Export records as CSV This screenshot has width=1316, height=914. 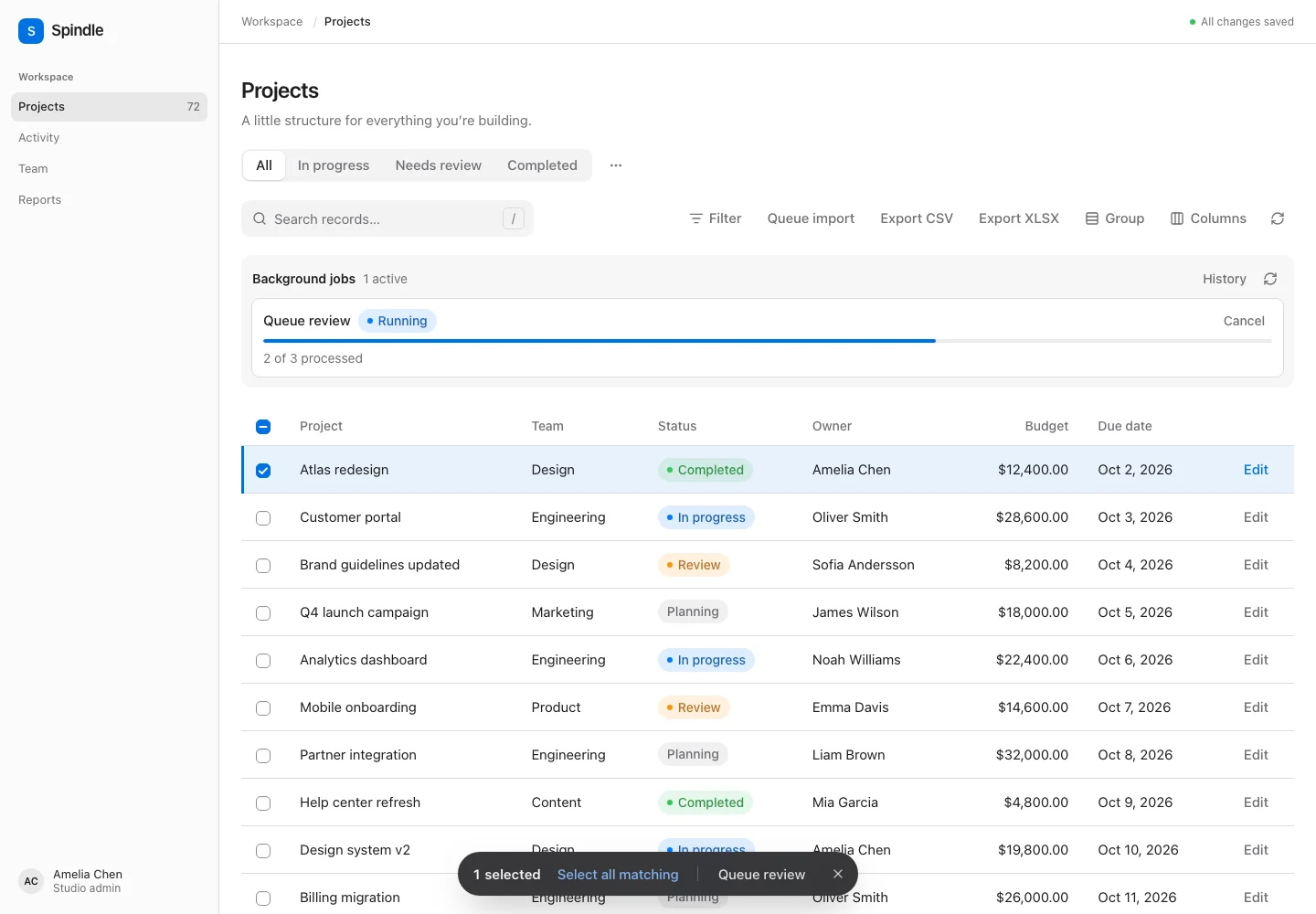point(917,218)
